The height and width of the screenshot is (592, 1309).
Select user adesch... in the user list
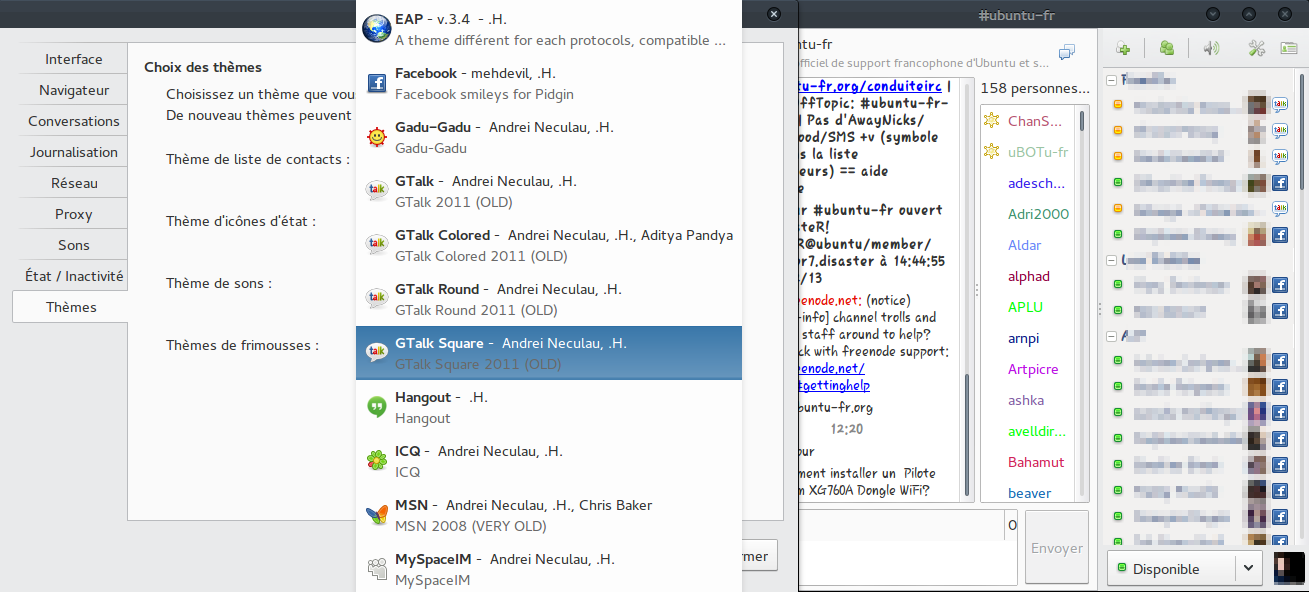coord(1036,183)
